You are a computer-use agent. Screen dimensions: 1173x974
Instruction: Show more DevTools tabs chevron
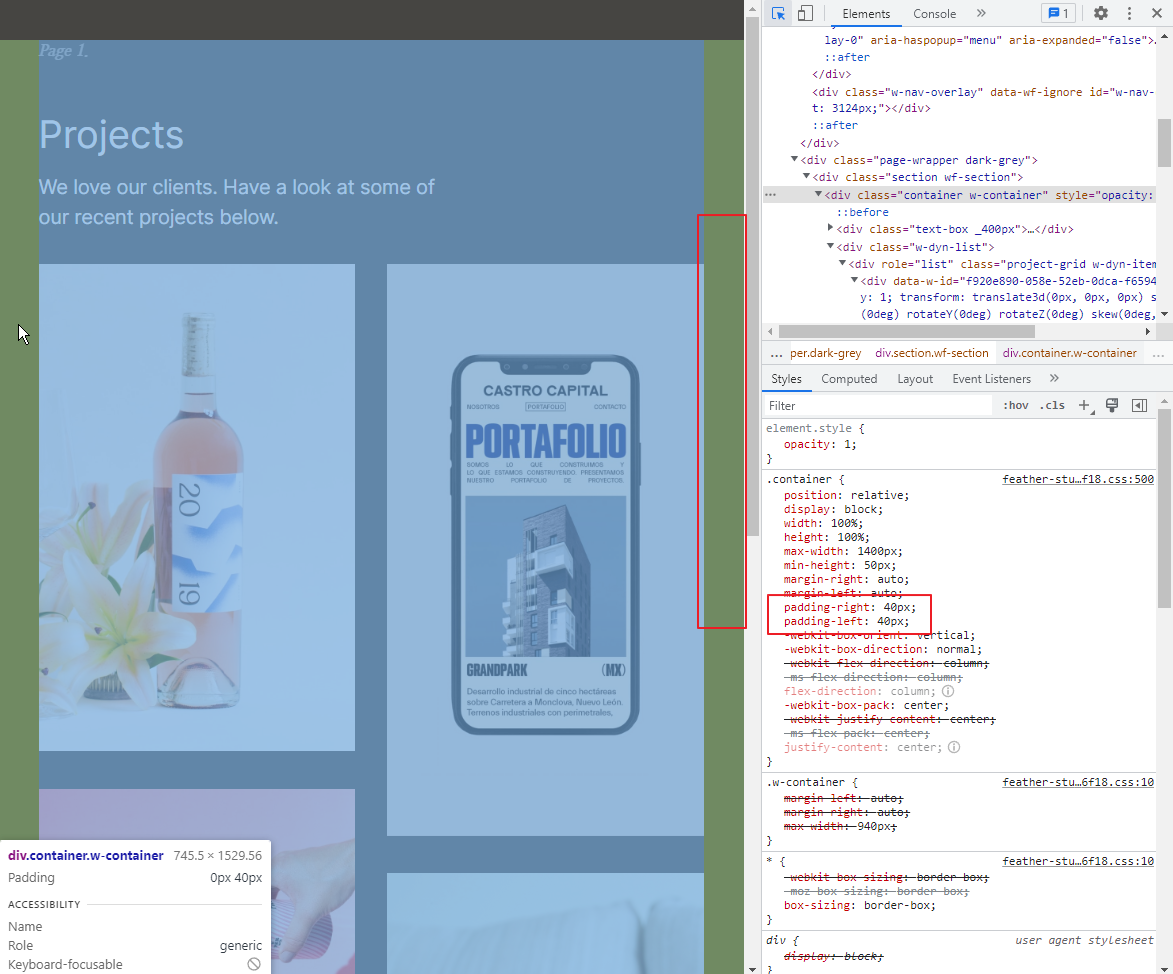(x=981, y=13)
